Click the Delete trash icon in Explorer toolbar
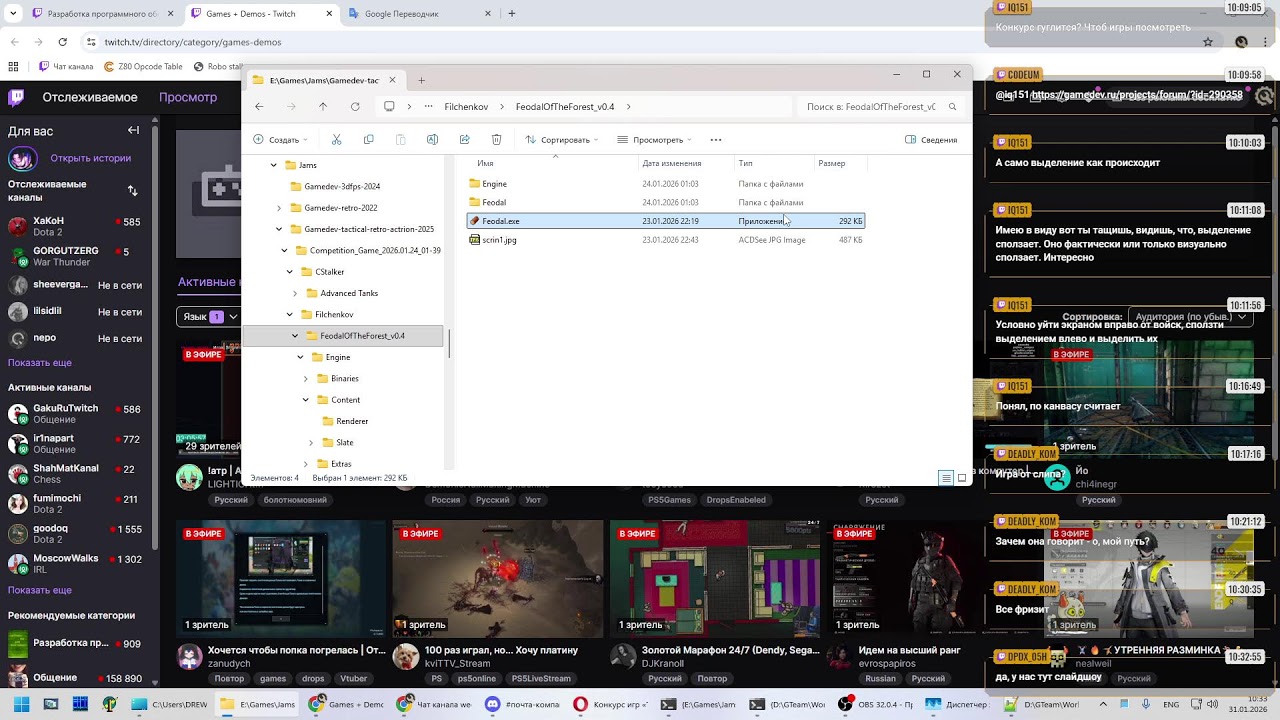 pos(496,140)
